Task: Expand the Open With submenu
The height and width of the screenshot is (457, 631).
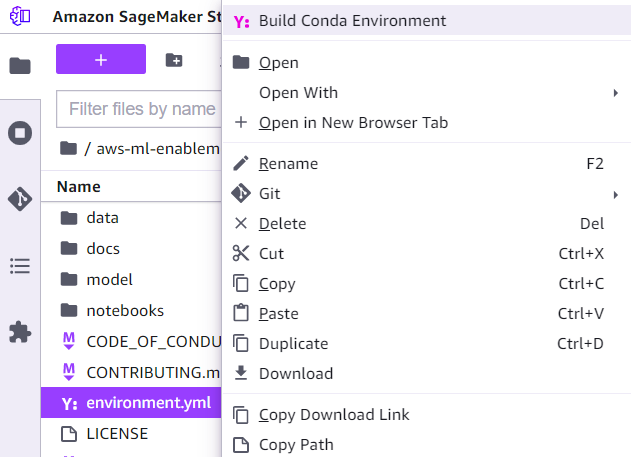Action: (x=427, y=93)
